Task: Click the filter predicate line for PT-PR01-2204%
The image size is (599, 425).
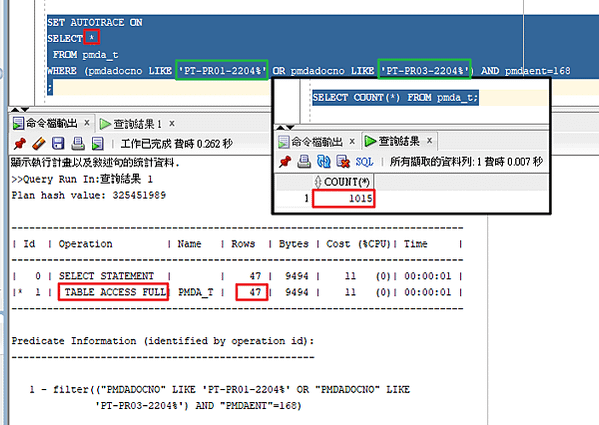Action: tap(220, 389)
